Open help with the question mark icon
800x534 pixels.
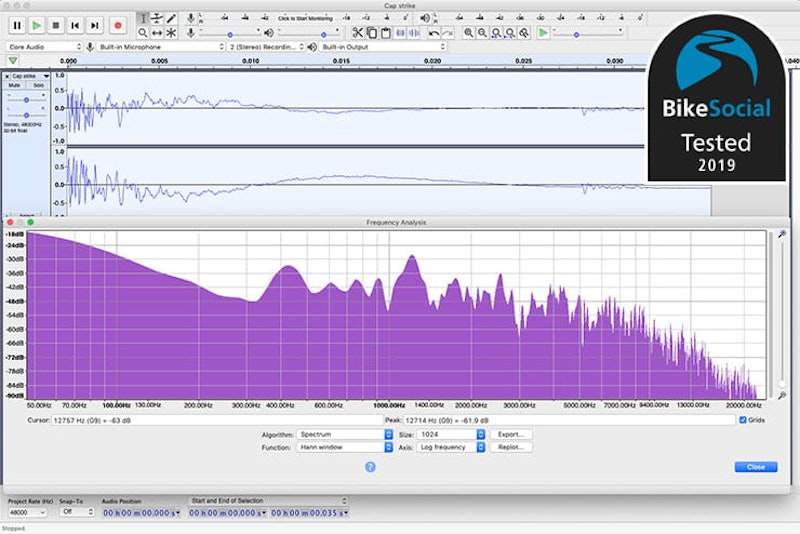coord(370,467)
